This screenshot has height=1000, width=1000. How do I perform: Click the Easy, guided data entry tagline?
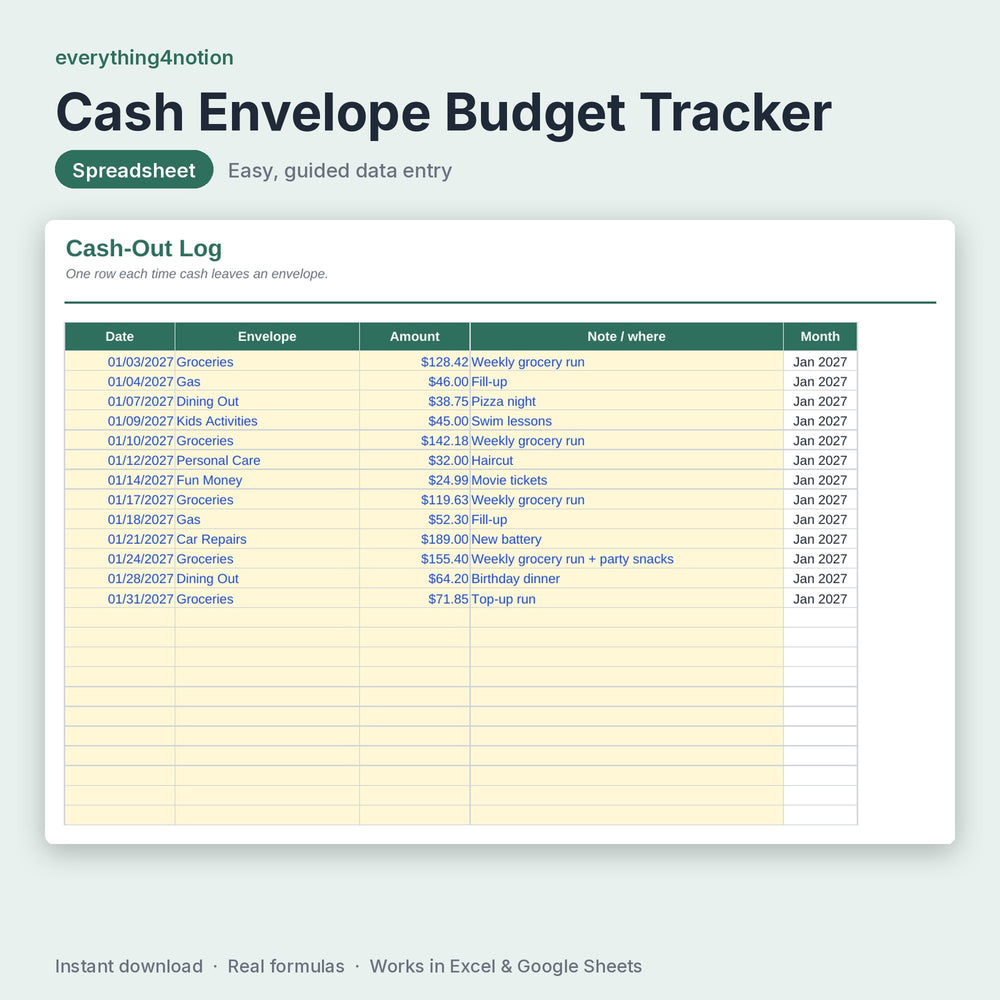pyautogui.click(x=340, y=171)
